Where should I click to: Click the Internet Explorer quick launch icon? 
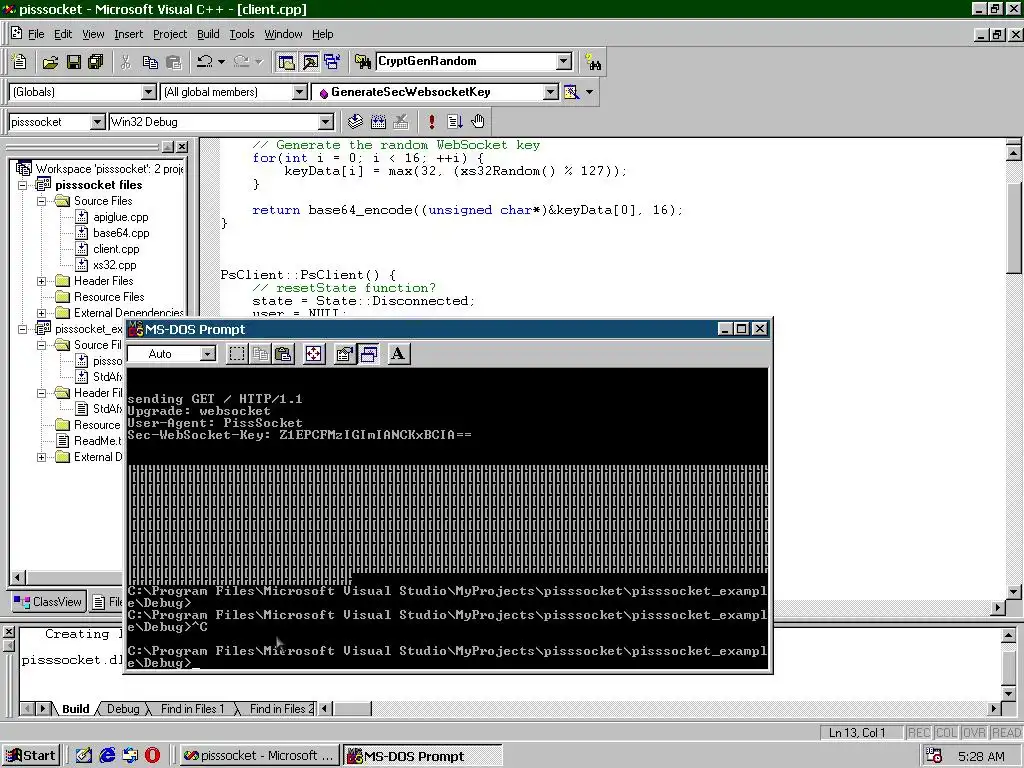click(107, 756)
